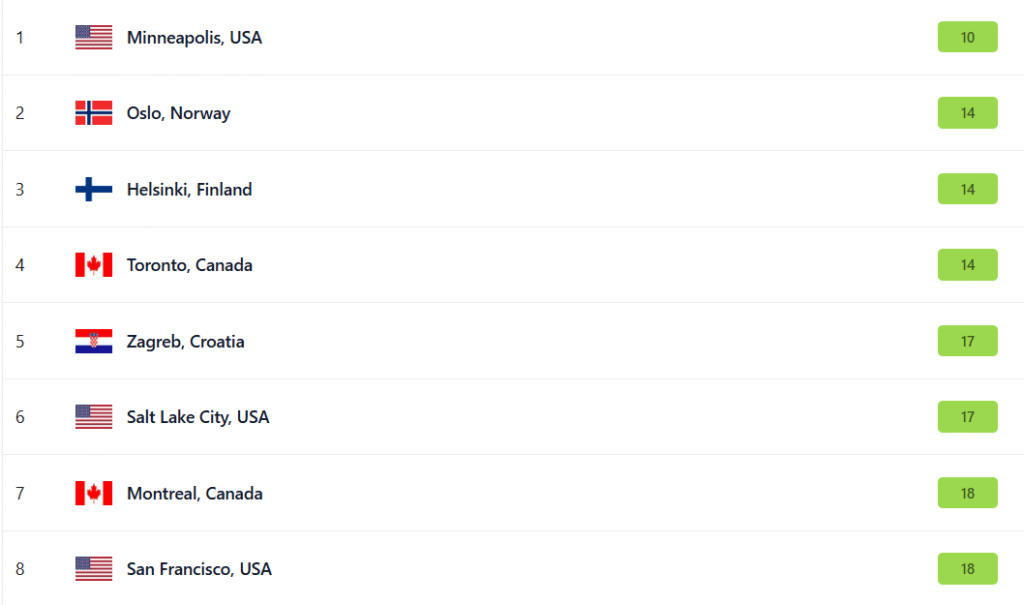Viewport: 1024px width, 605px height.
Task: Open the Oslo, Norway city link
Action: point(178,113)
